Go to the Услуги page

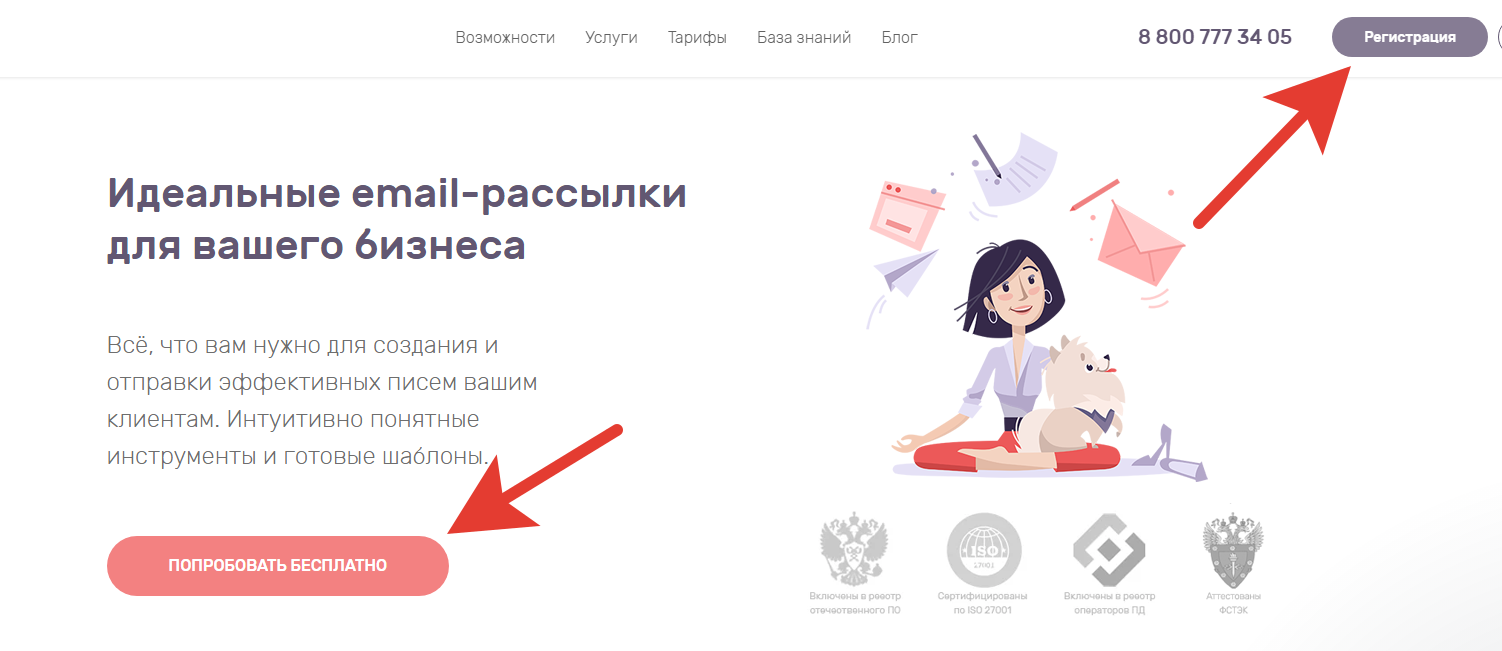pyautogui.click(x=611, y=38)
